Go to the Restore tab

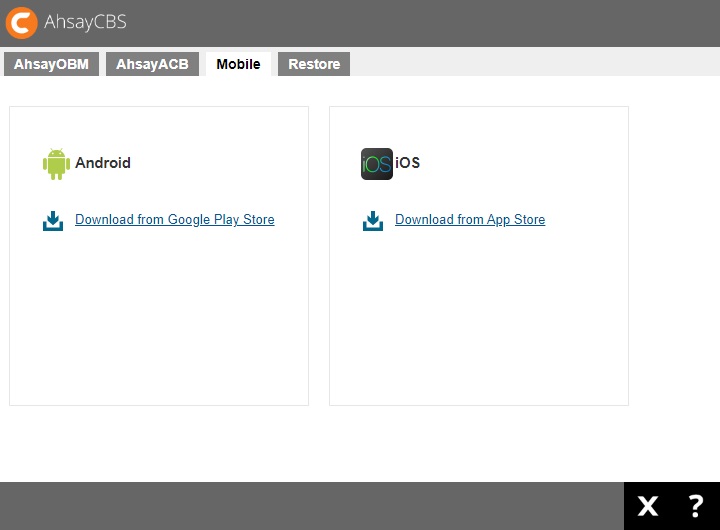click(314, 64)
